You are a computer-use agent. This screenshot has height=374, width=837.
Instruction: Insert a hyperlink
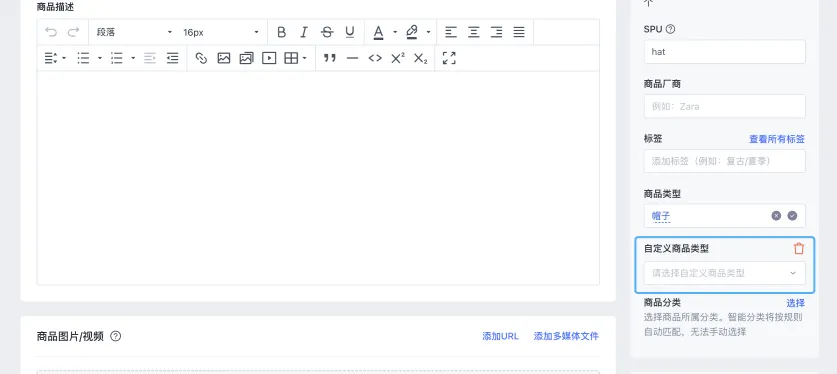(201, 58)
